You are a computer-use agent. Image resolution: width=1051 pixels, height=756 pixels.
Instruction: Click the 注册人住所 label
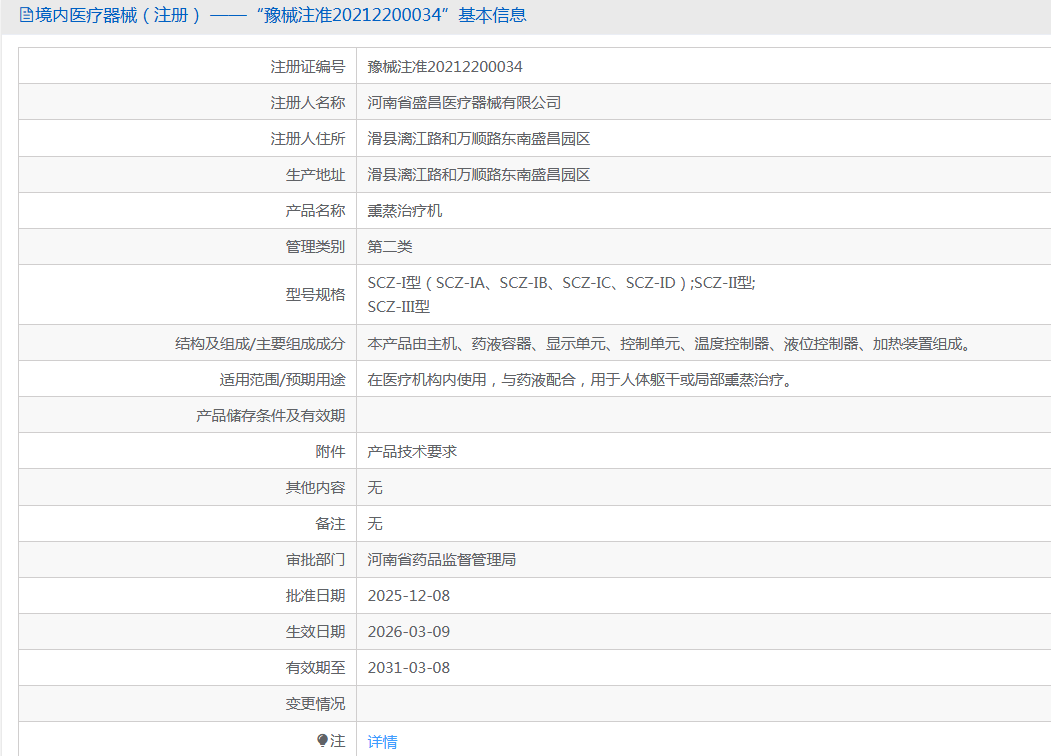[x=308, y=139]
